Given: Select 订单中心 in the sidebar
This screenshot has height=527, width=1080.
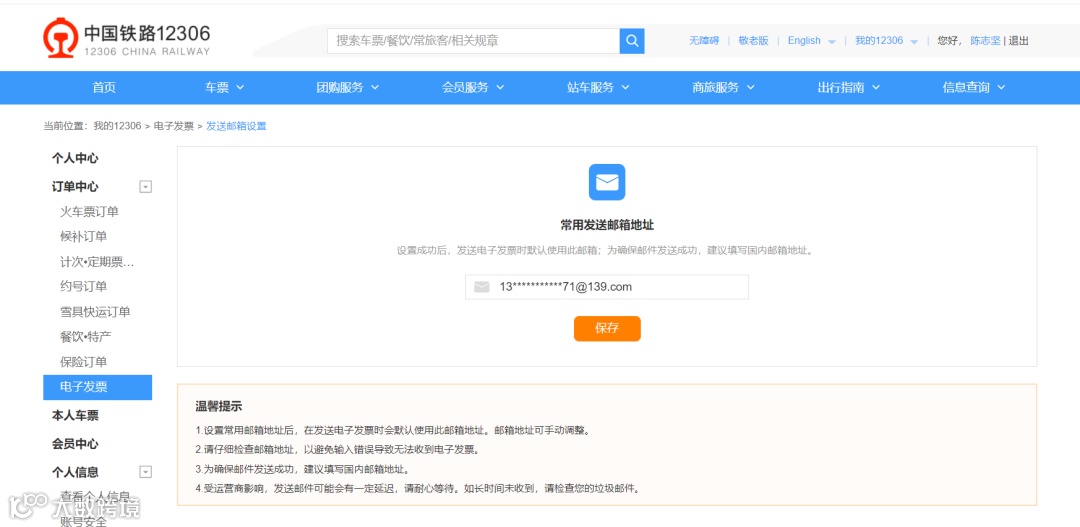Looking at the screenshot, I should pyautogui.click(x=75, y=187).
